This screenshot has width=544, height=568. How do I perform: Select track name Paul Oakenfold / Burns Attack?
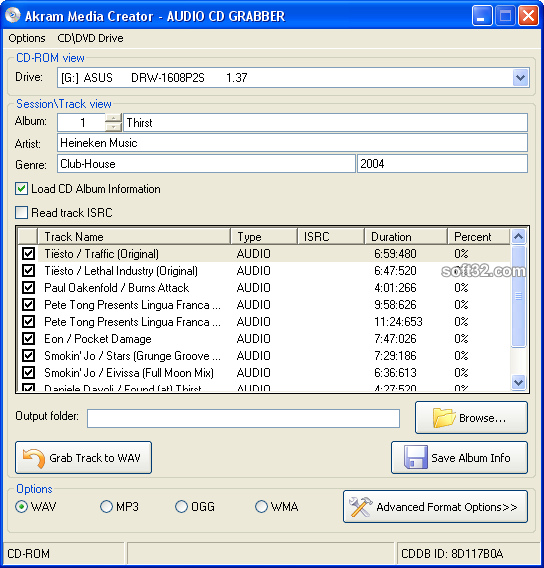pos(116,288)
